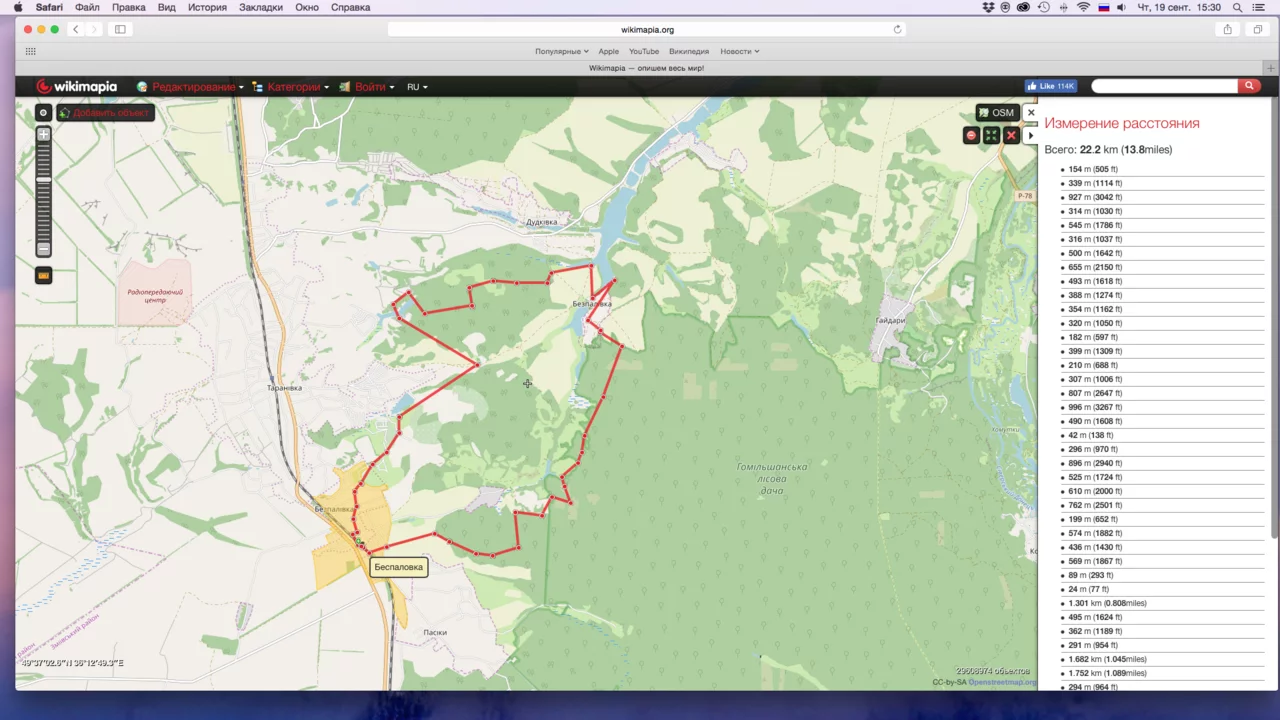Screen dimensions: 1280x720
Task: Expand the Новости bookmarks folder
Action: click(x=740, y=51)
